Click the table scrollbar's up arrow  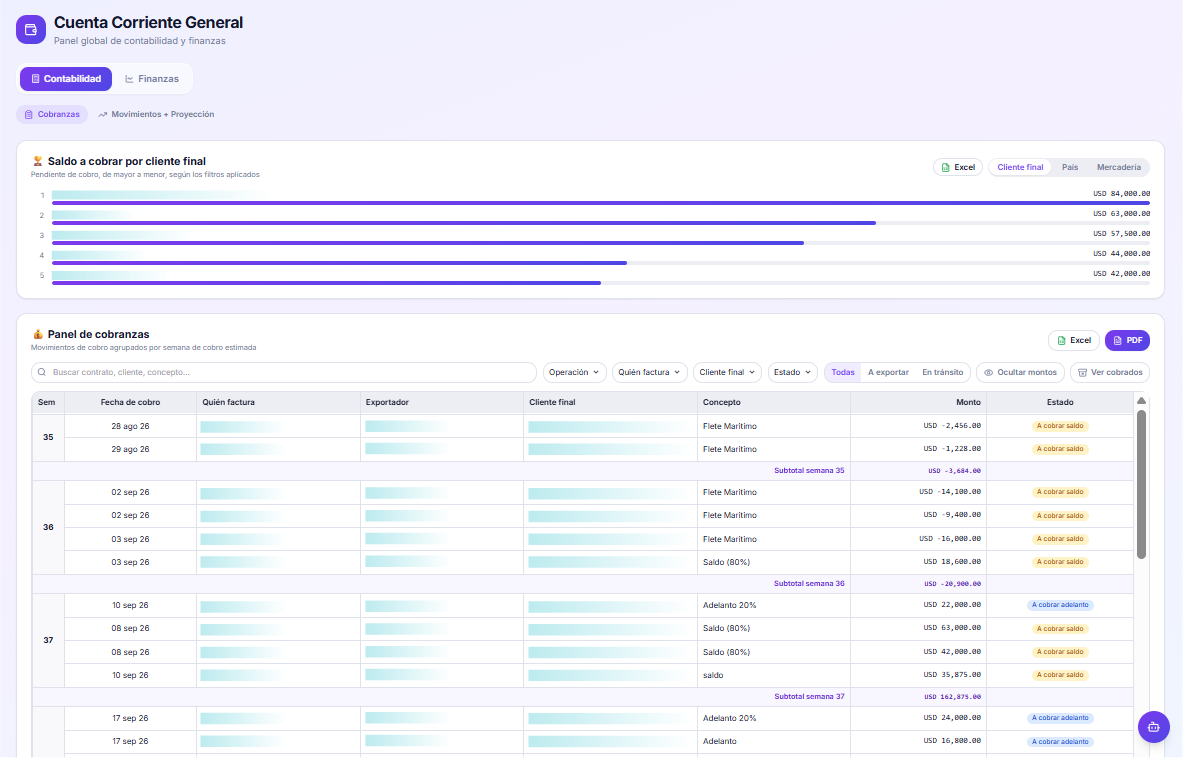point(1142,401)
